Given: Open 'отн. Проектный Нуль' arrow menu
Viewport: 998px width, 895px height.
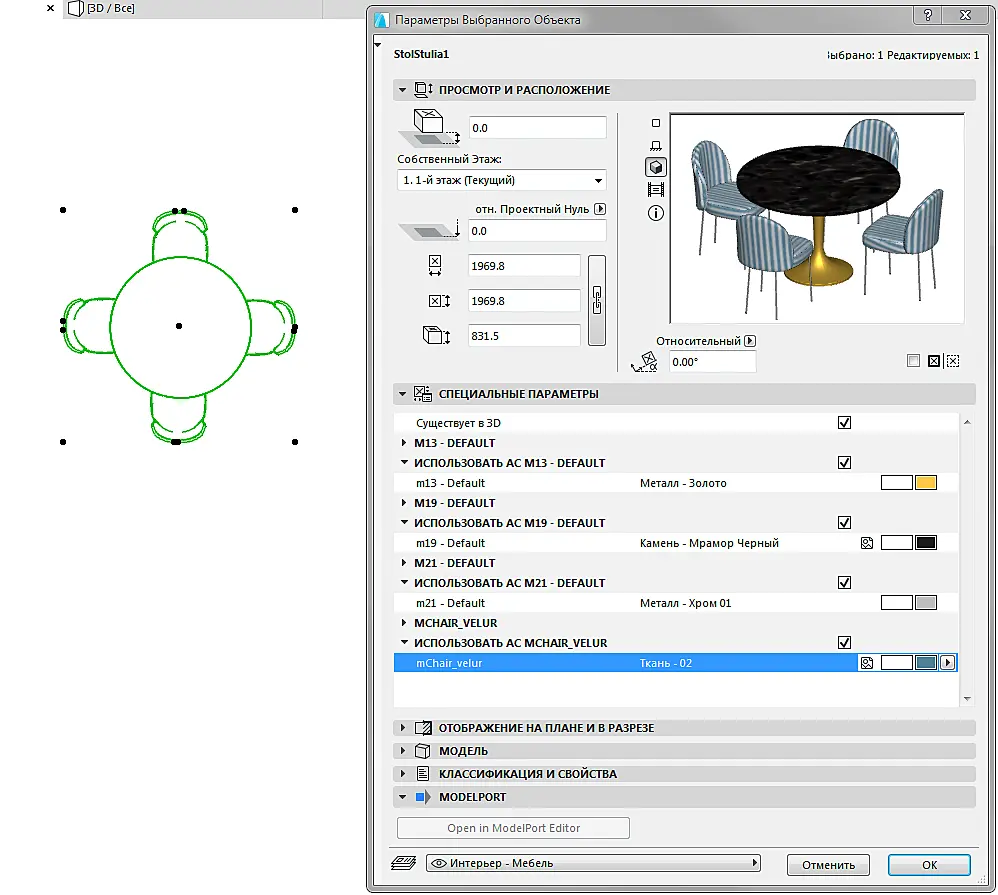Looking at the screenshot, I should (x=600, y=209).
